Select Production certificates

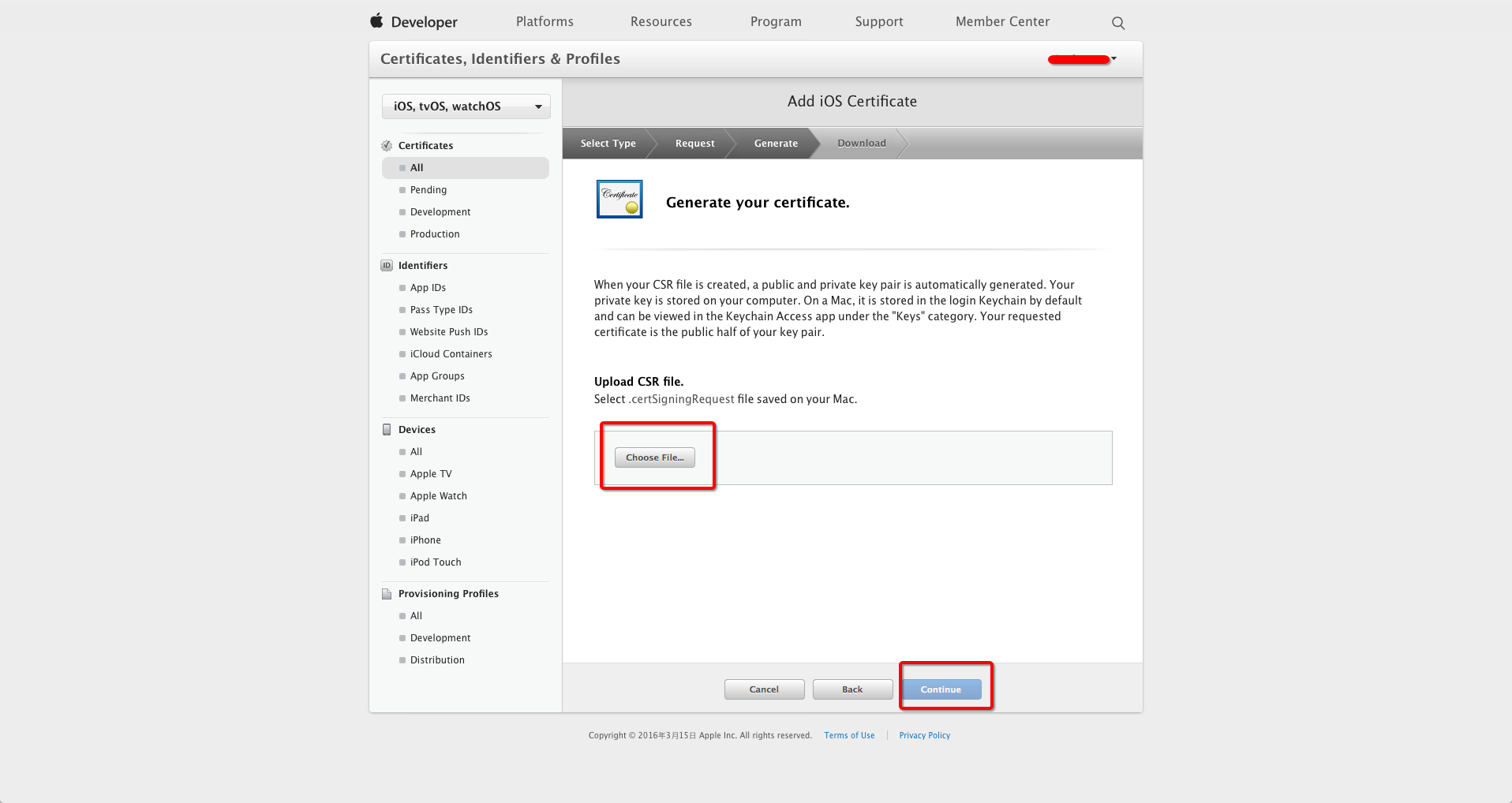pos(435,234)
